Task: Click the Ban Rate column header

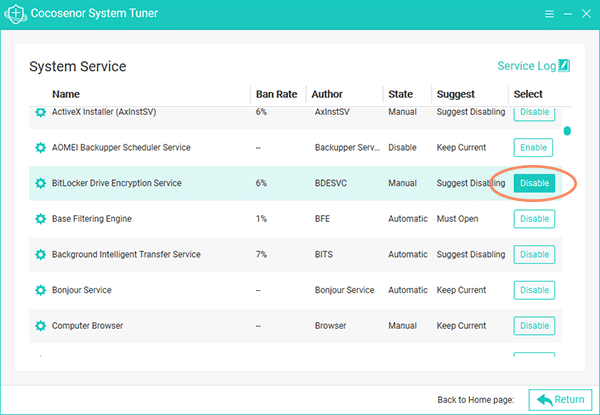Action: click(276, 94)
